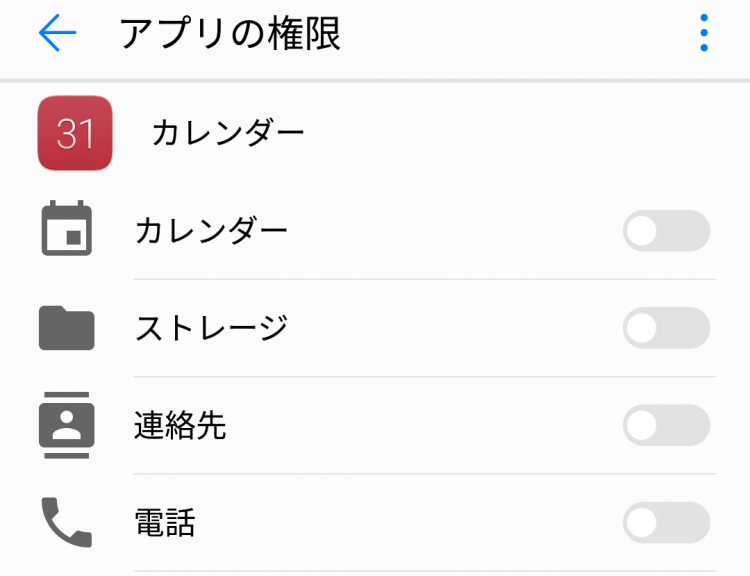This screenshot has width=750, height=576.
Task: Tap the white knob of ストレージ switch
Action: (x=642, y=328)
